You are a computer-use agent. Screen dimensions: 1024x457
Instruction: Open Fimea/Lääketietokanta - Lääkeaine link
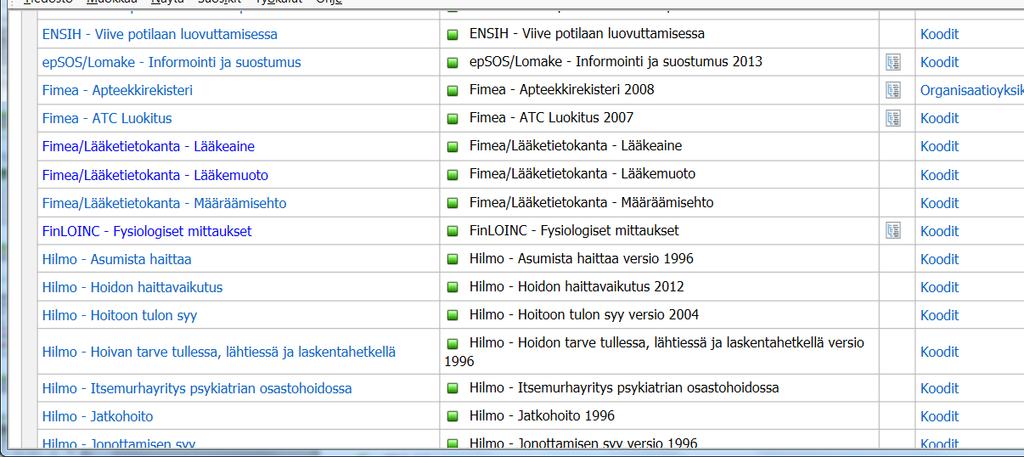coord(148,146)
